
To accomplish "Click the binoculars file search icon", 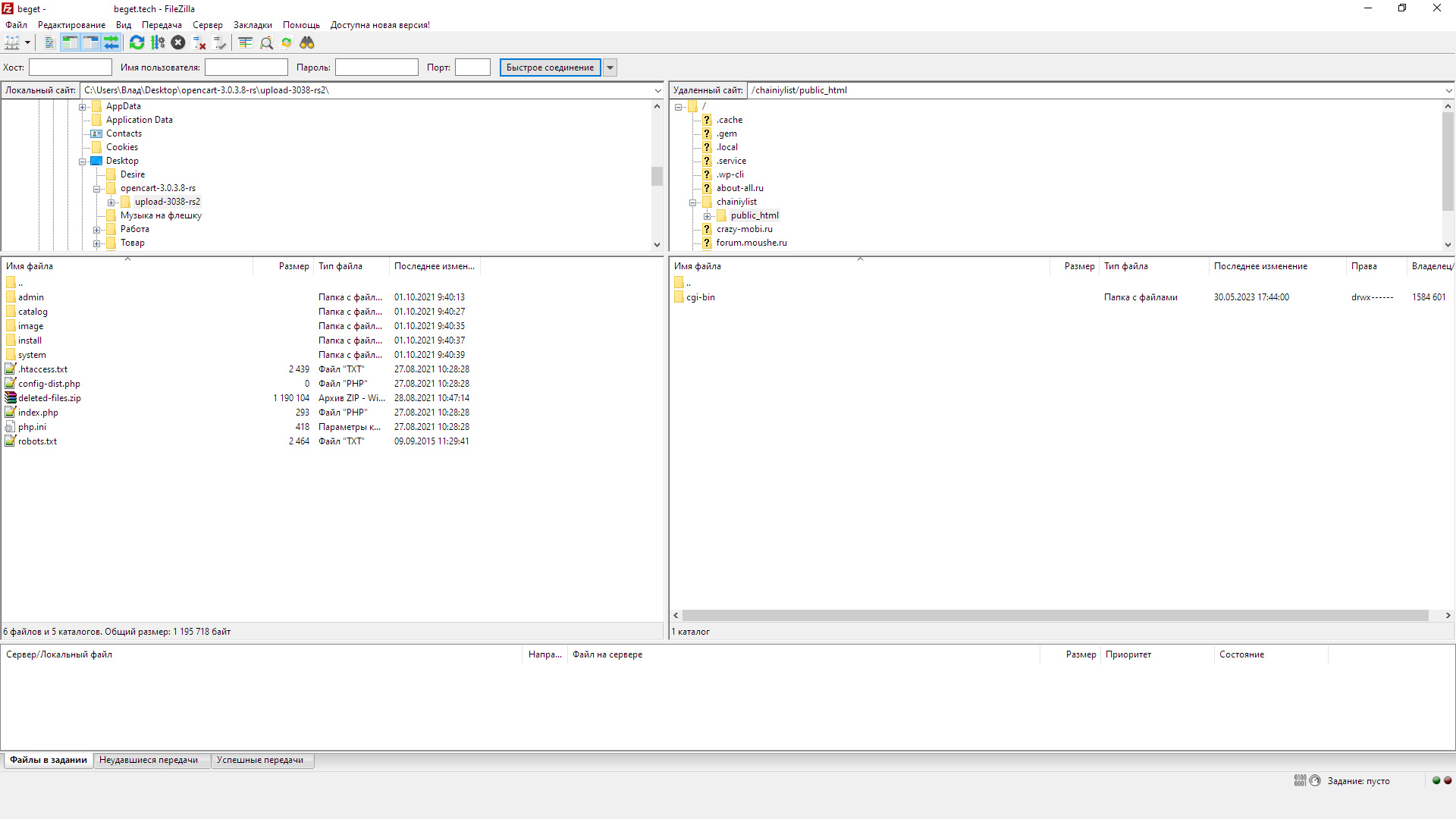I will [x=307, y=43].
